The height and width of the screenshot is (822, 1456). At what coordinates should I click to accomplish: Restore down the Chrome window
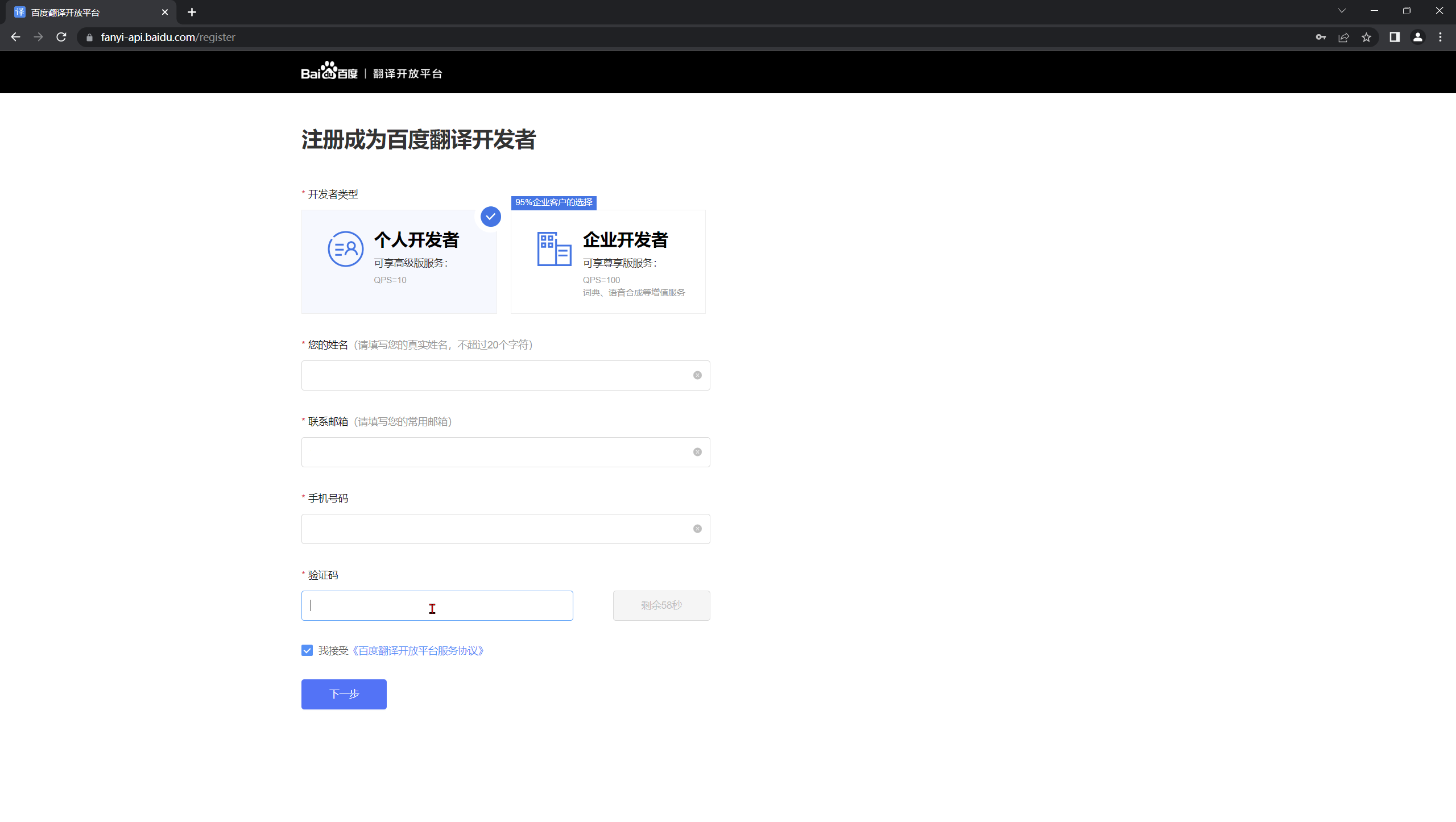coord(1407,11)
